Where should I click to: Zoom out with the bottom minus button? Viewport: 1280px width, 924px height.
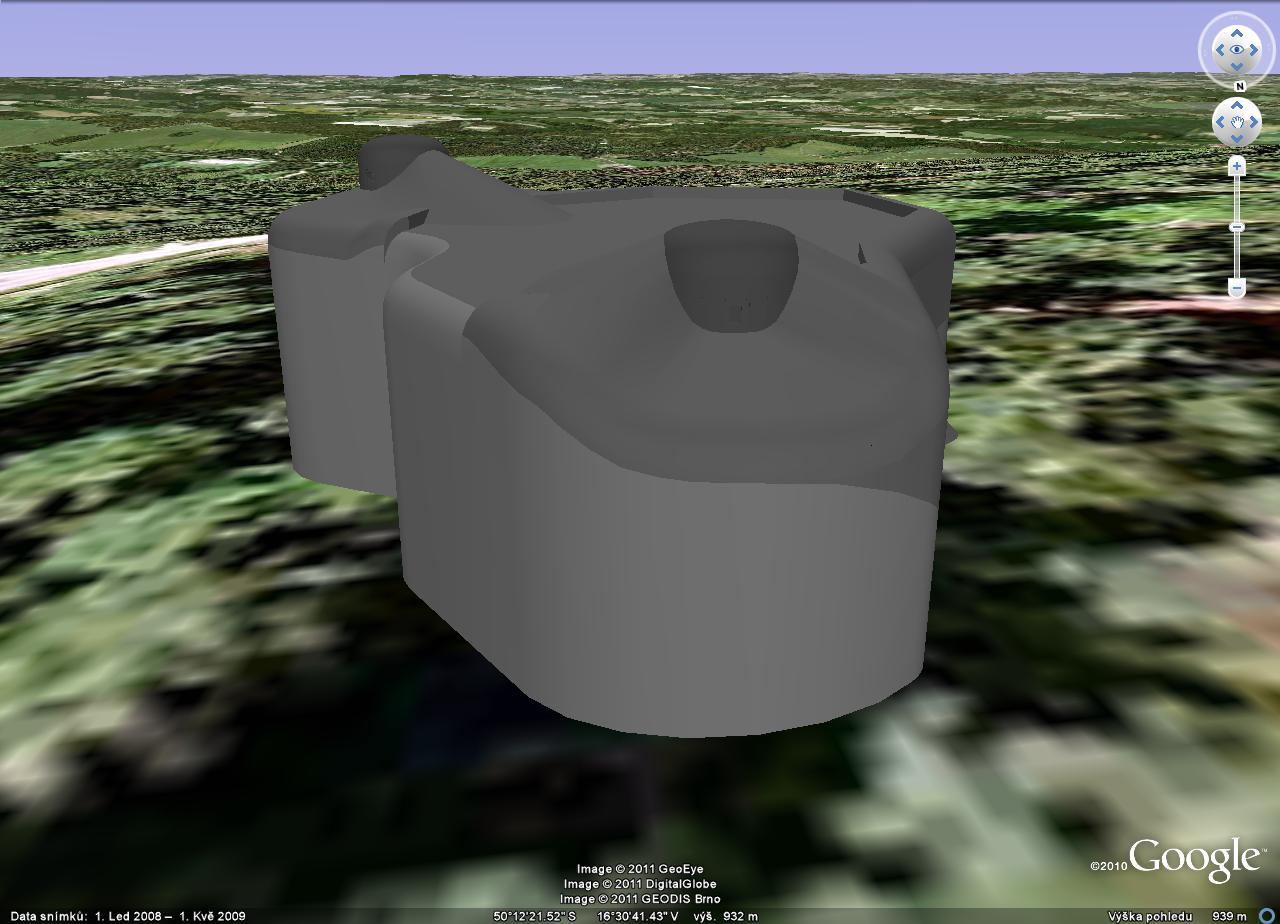[x=1237, y=288]
